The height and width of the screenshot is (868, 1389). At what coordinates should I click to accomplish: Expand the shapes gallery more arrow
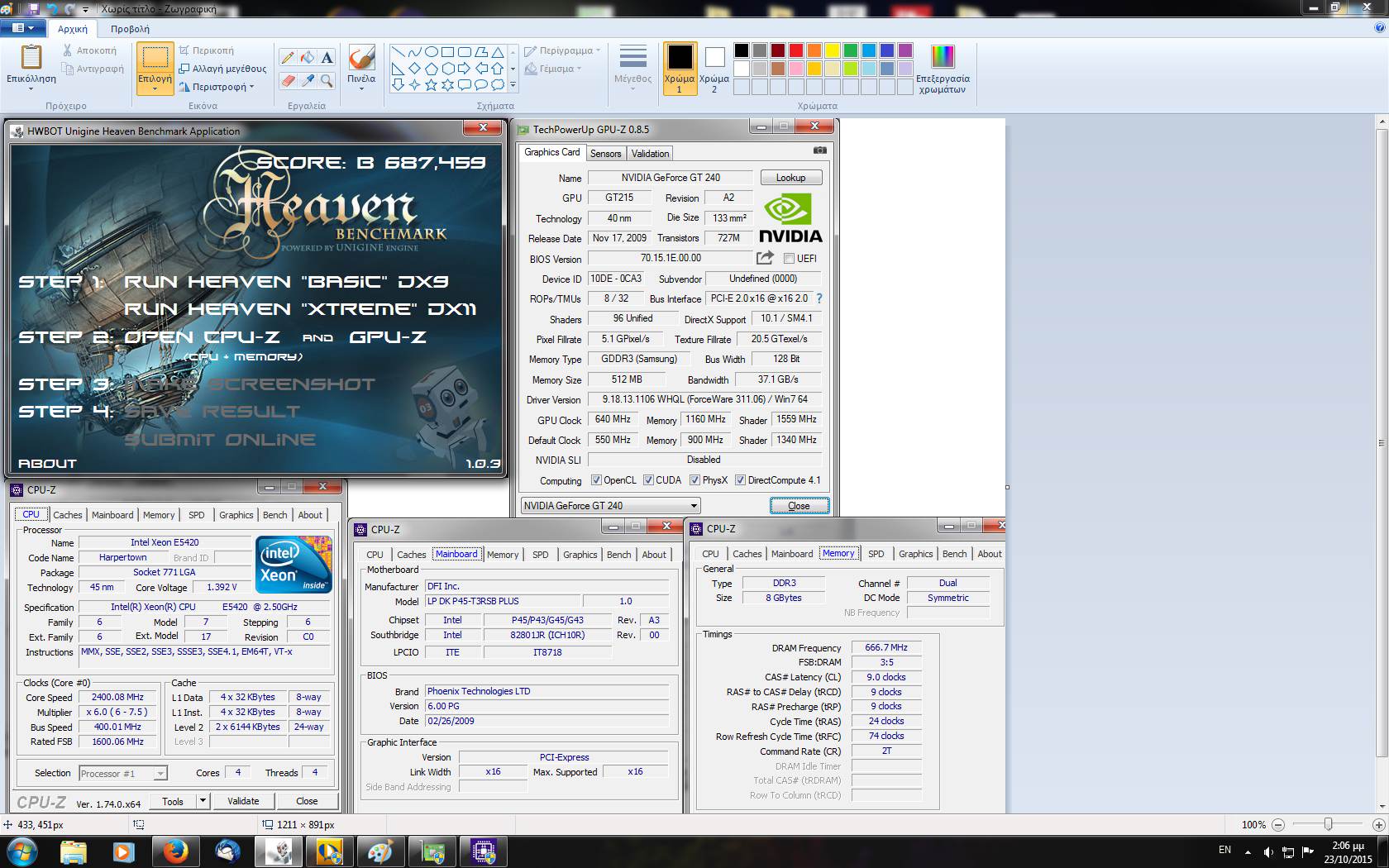tap(513, 84)
